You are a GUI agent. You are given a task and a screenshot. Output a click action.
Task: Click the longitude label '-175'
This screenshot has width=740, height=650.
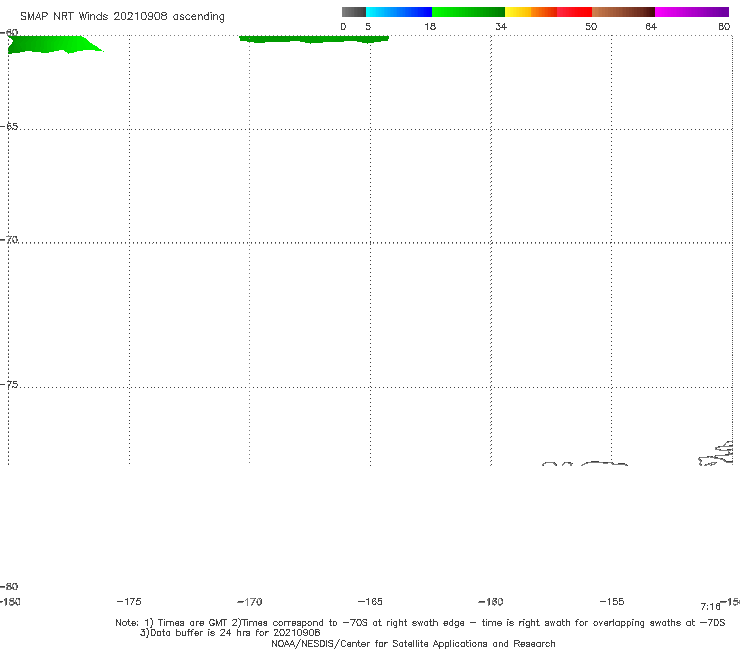[129, 601]
